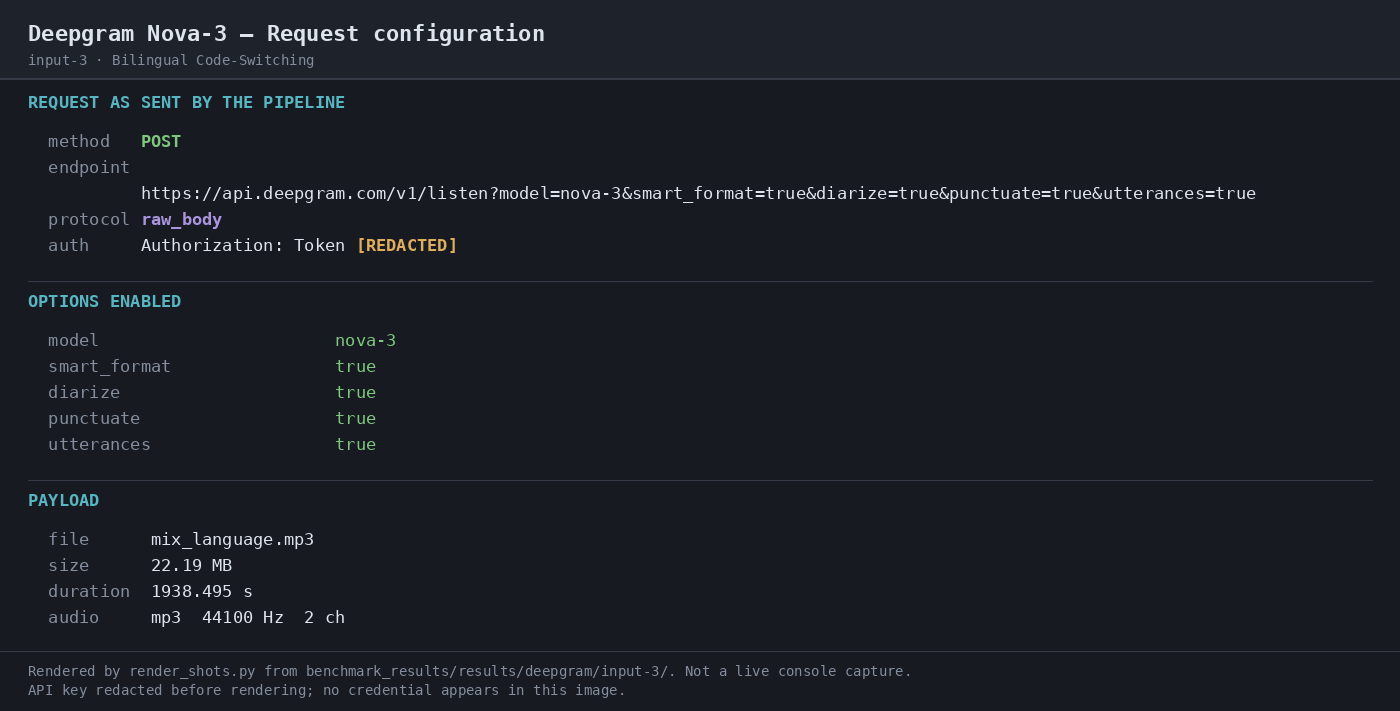Click the 'PAYLOAD' heading
This screenshot has width=1400, height=711.
point(63,501)
